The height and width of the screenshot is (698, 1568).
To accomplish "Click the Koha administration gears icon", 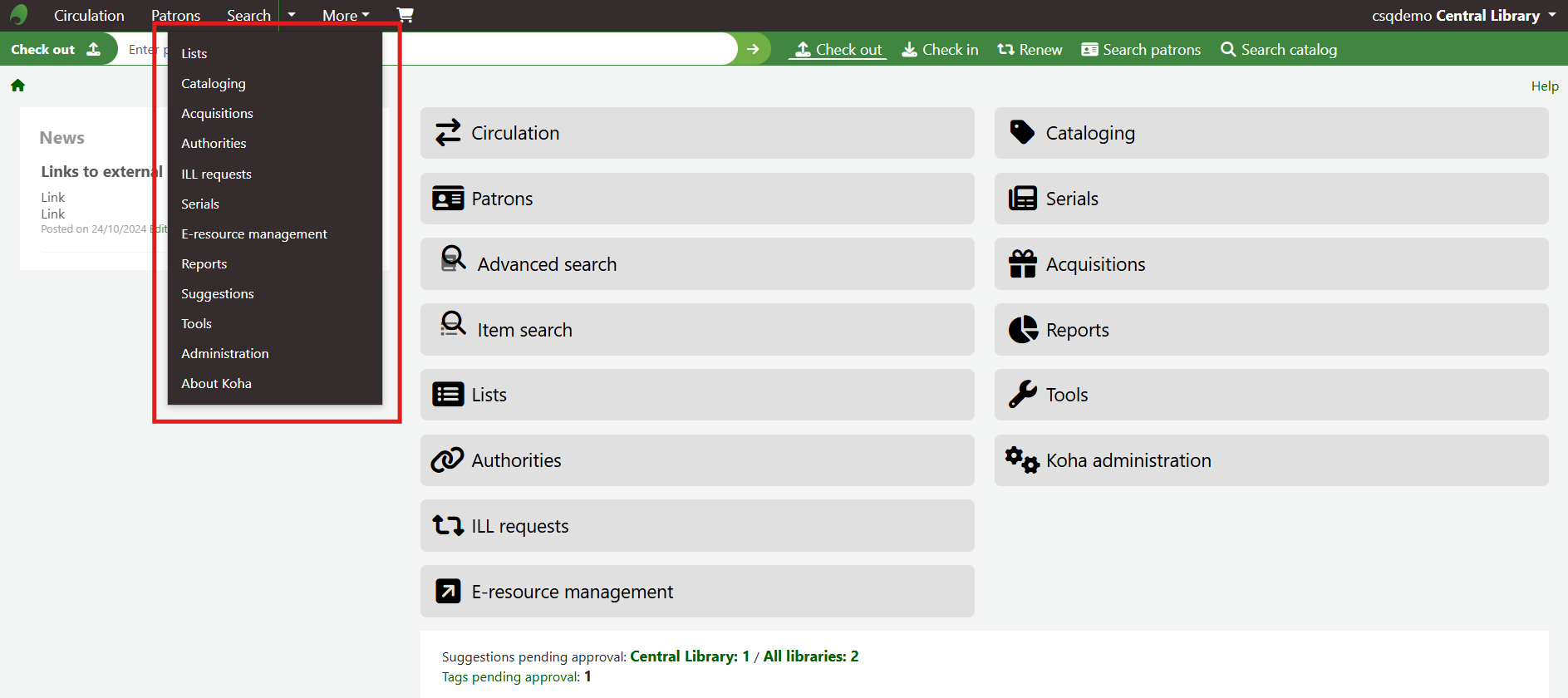I will pos(1022,460).
